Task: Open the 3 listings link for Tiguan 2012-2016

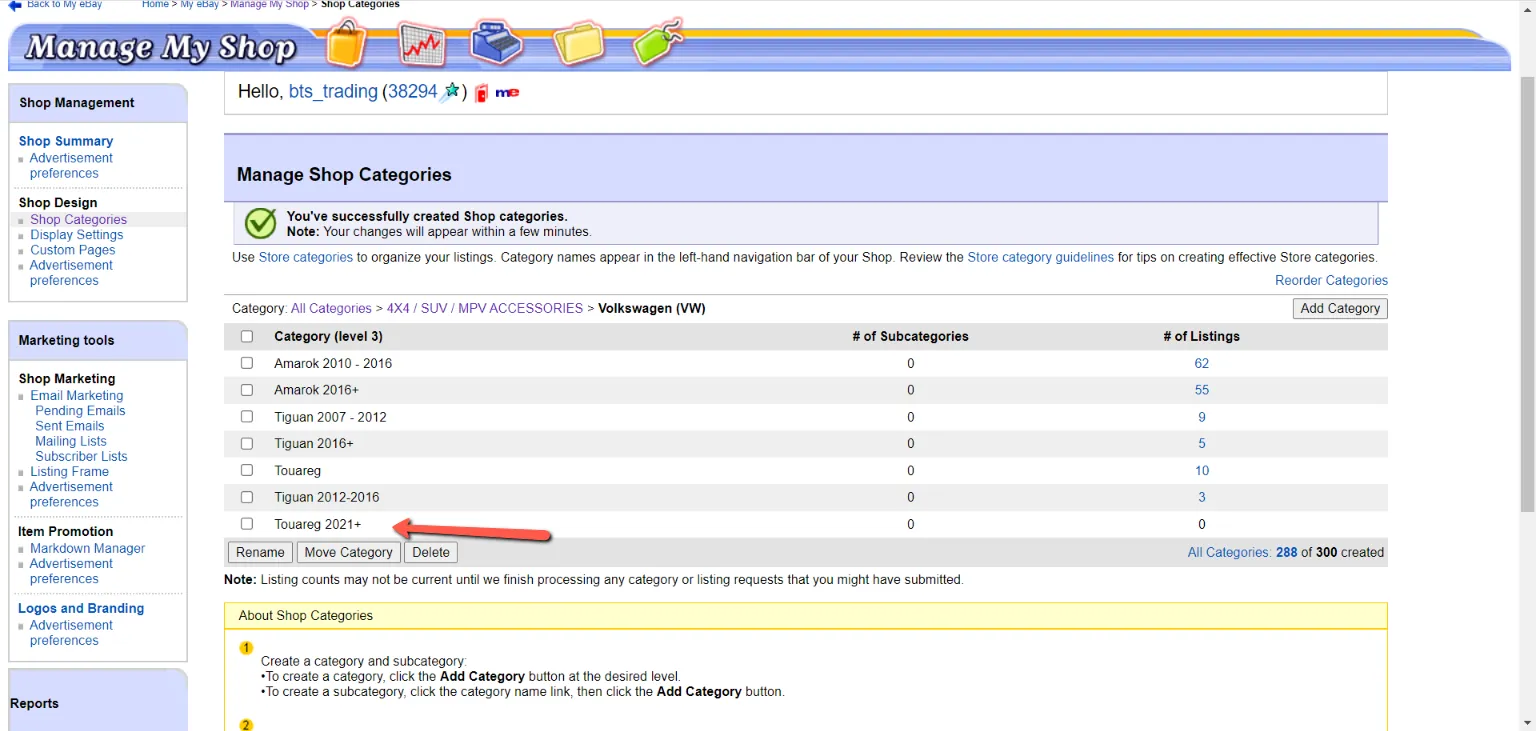Action: tap(1202, 497)
